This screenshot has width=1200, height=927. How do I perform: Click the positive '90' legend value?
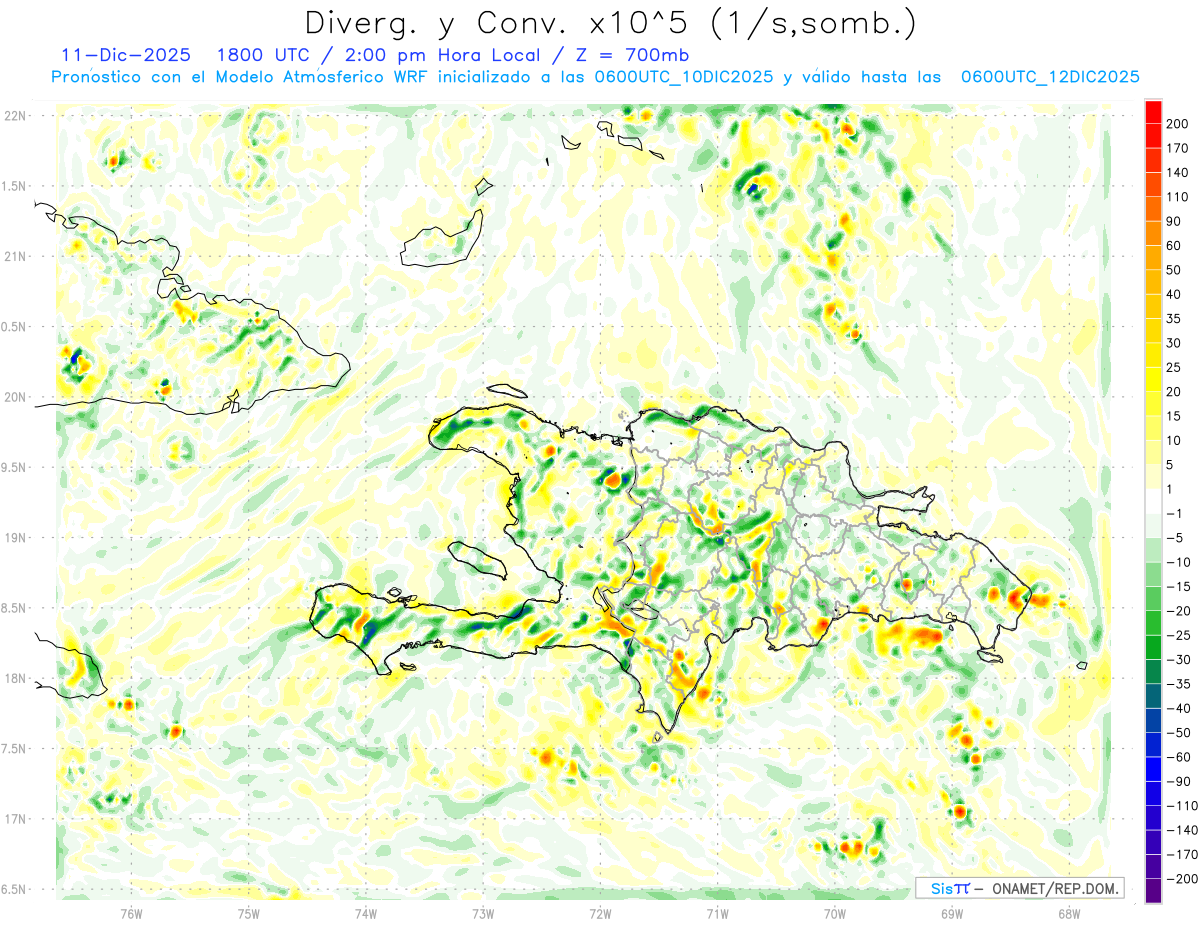[x=1174, y=221]
